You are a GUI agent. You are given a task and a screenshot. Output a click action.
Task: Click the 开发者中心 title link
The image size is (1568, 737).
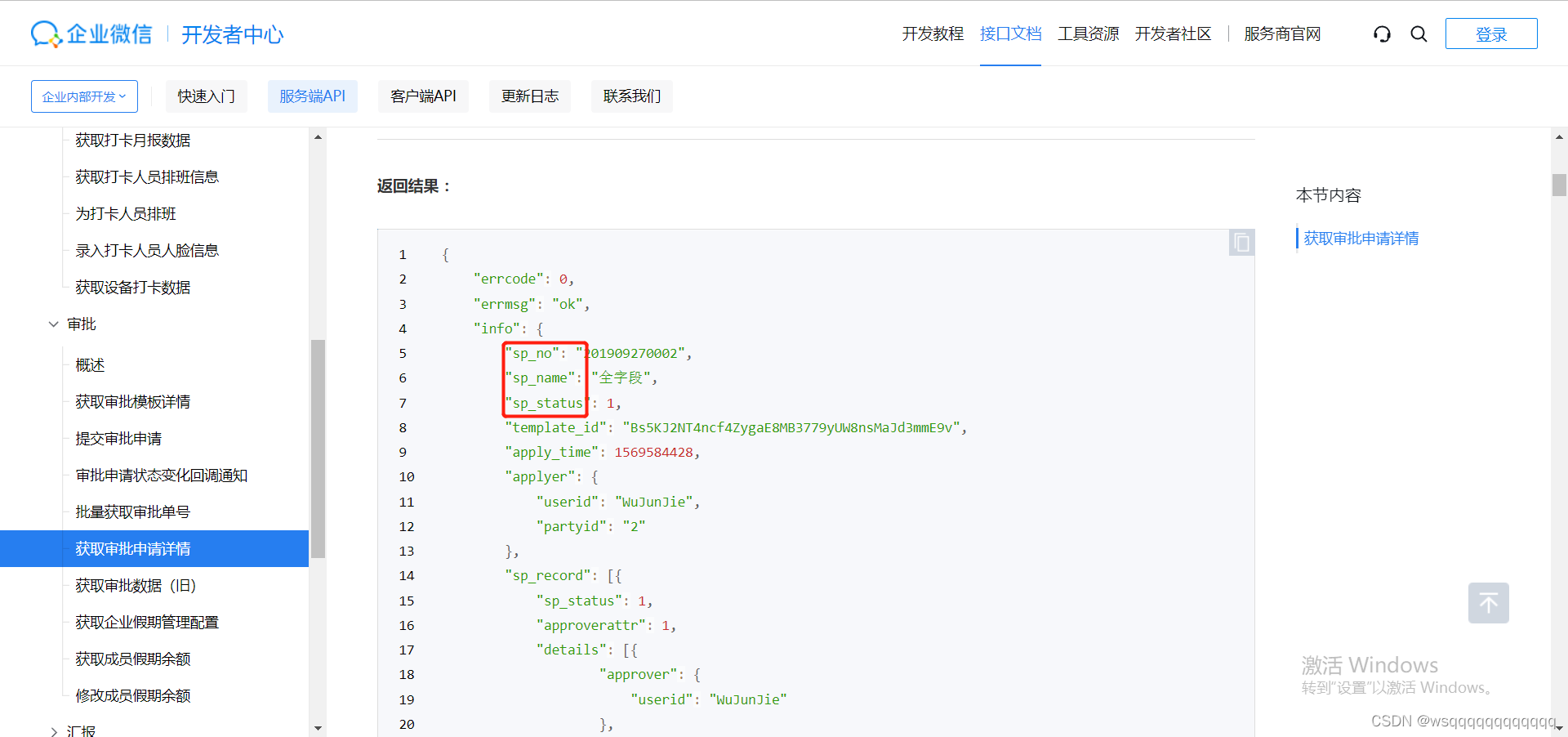tap(233, 34)
